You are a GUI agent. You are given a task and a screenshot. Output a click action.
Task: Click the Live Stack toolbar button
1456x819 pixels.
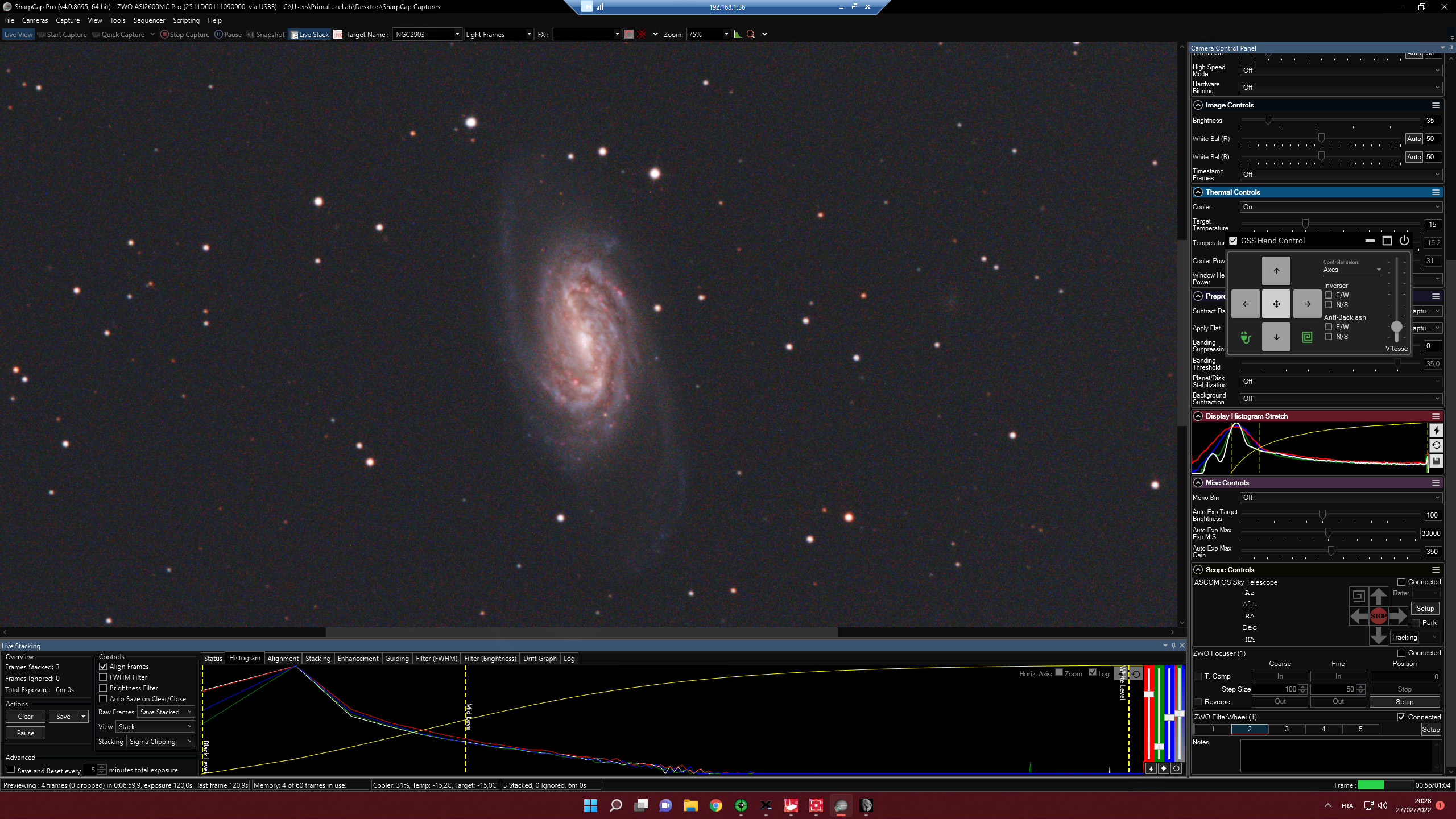click(x=309, y=35)
